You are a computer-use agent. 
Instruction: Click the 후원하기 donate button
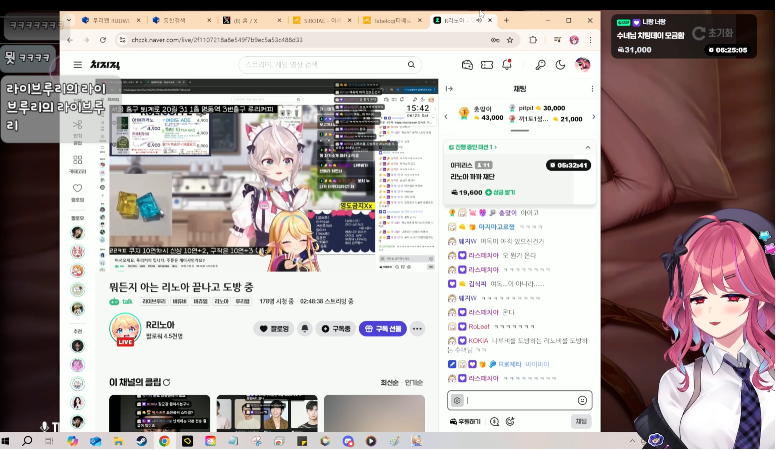[x=465, y=421]
